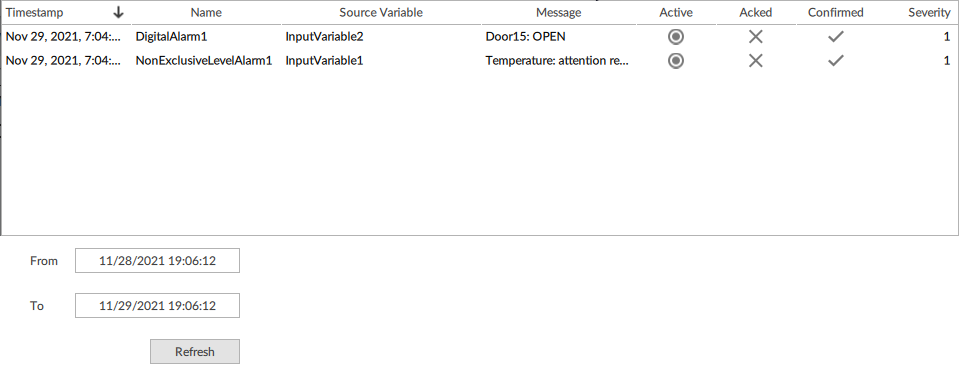Image resolution: width=960 pixels, height=373 pixels.
Task: Toggle the Timestamp sort arrow
Action: (x=119, y=12)
